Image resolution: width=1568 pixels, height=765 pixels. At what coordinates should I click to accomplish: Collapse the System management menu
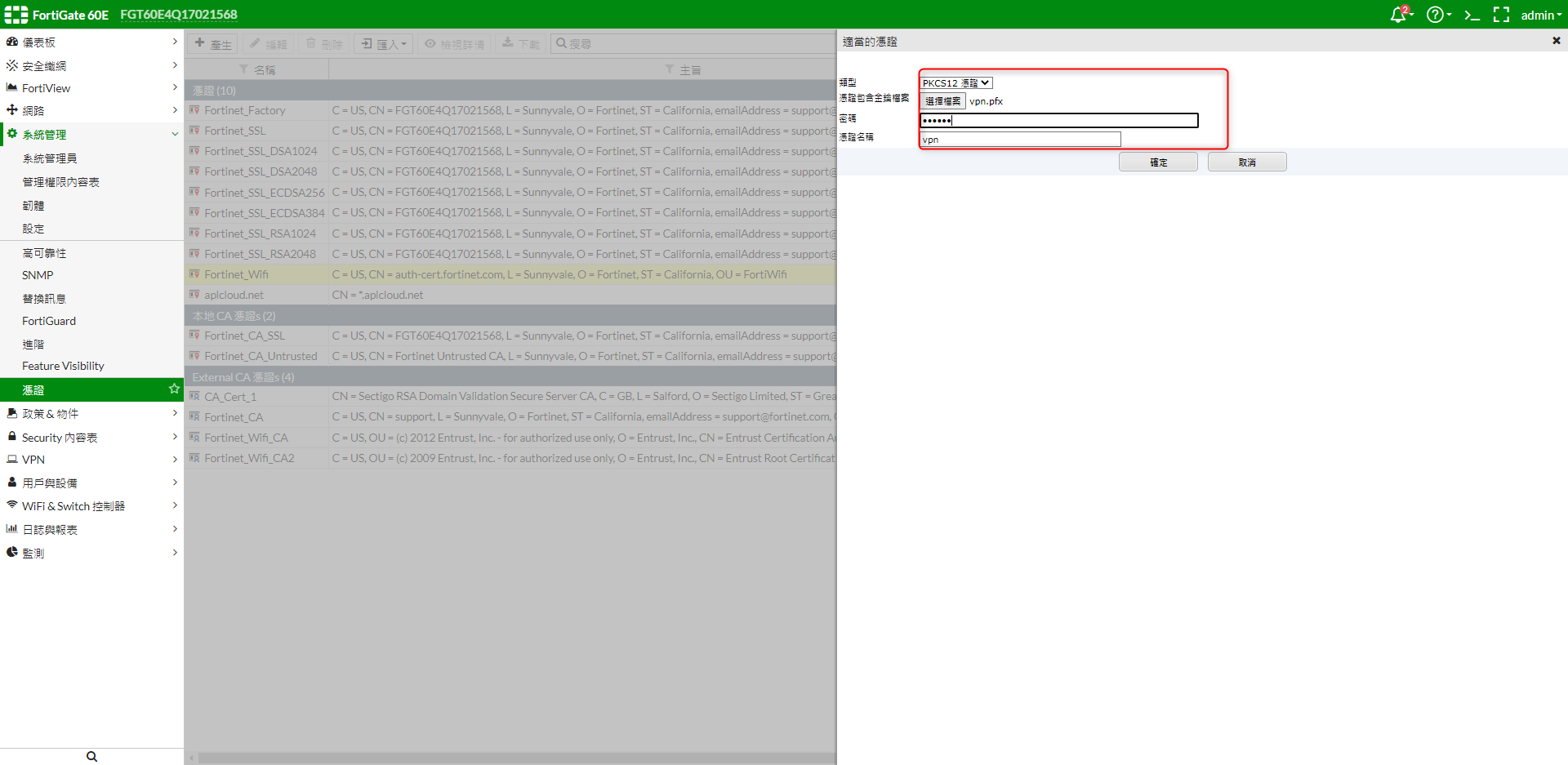[91, 134]
